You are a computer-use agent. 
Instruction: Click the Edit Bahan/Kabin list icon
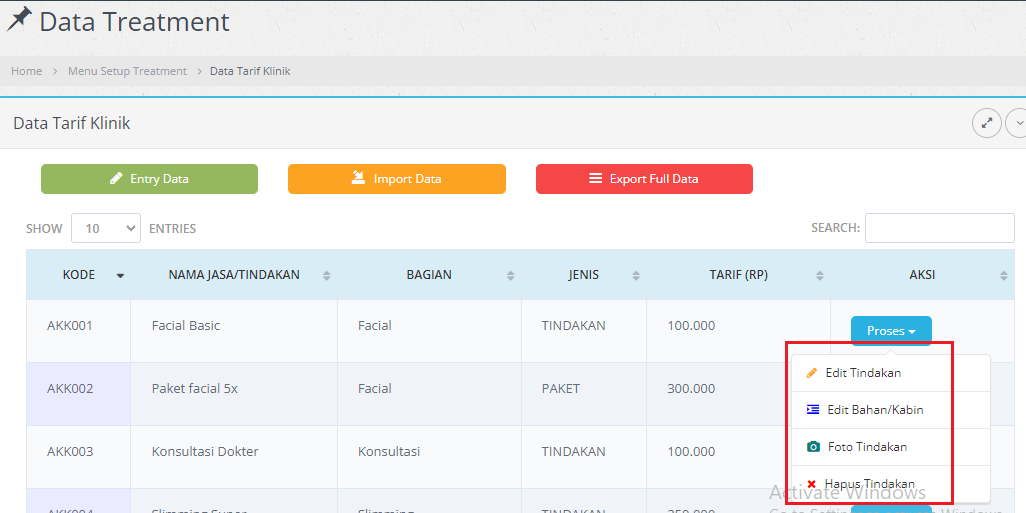point(813,410)
